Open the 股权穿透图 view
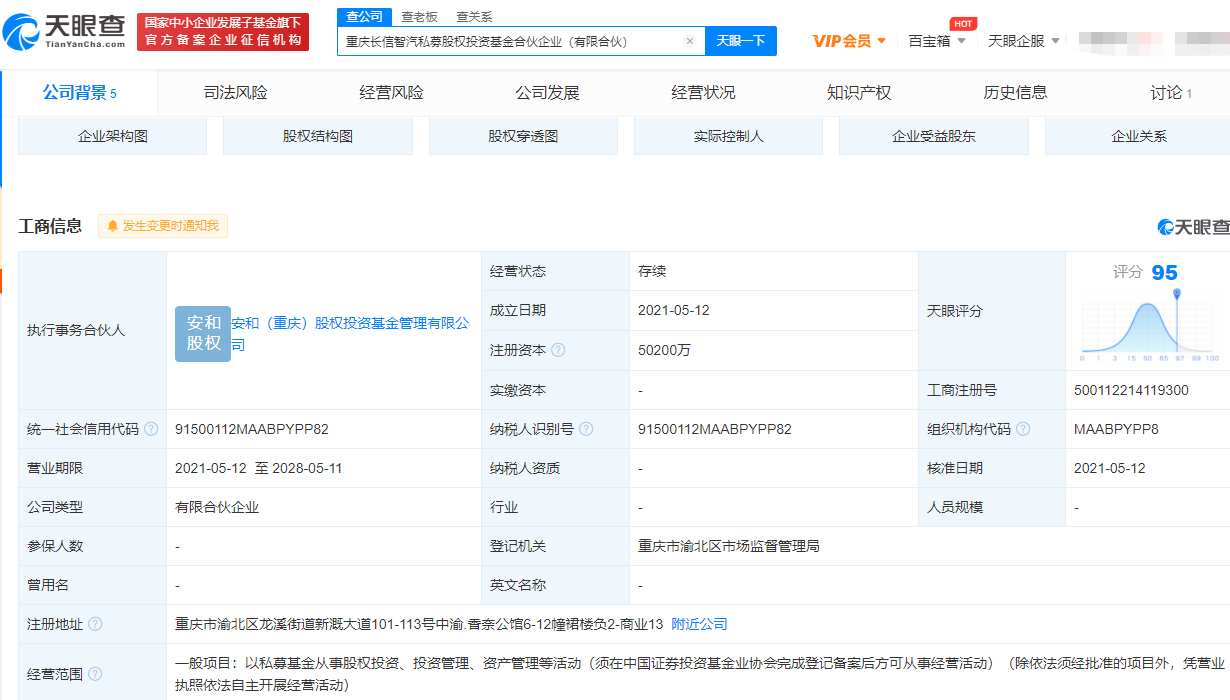This screenshot has width=1230, height=700. (523, 136)
